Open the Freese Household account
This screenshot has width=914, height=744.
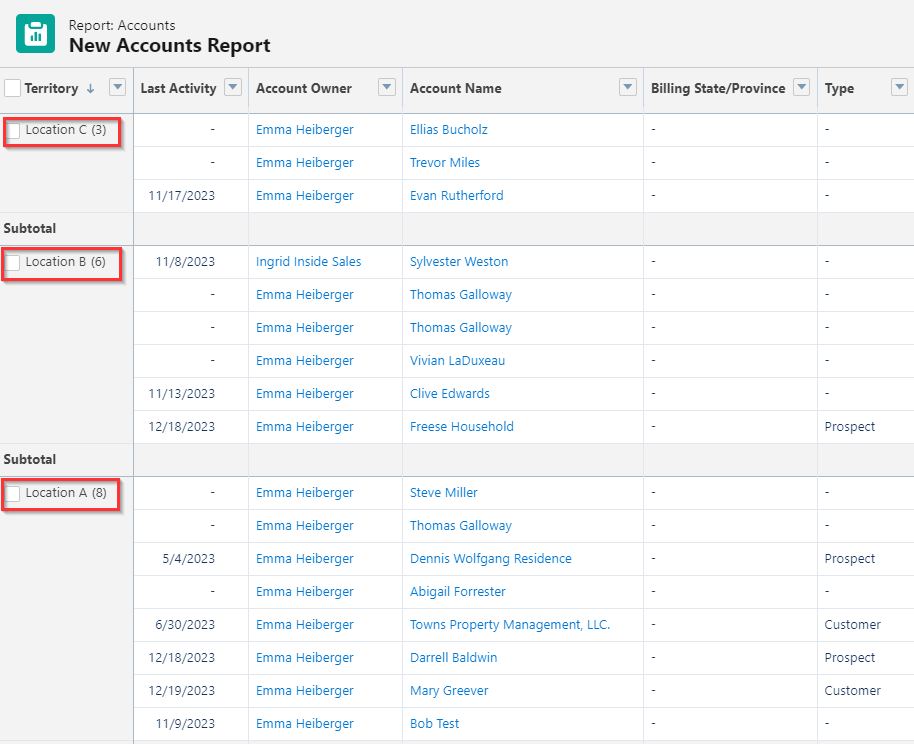coord(462,426)
